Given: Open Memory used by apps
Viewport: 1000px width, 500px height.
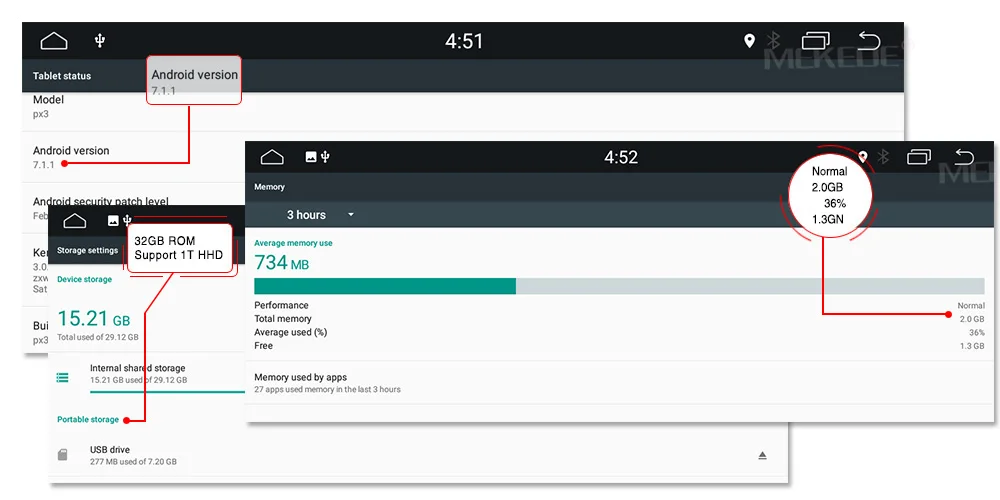Looking at the screenshot, I should tap(620, 383).
